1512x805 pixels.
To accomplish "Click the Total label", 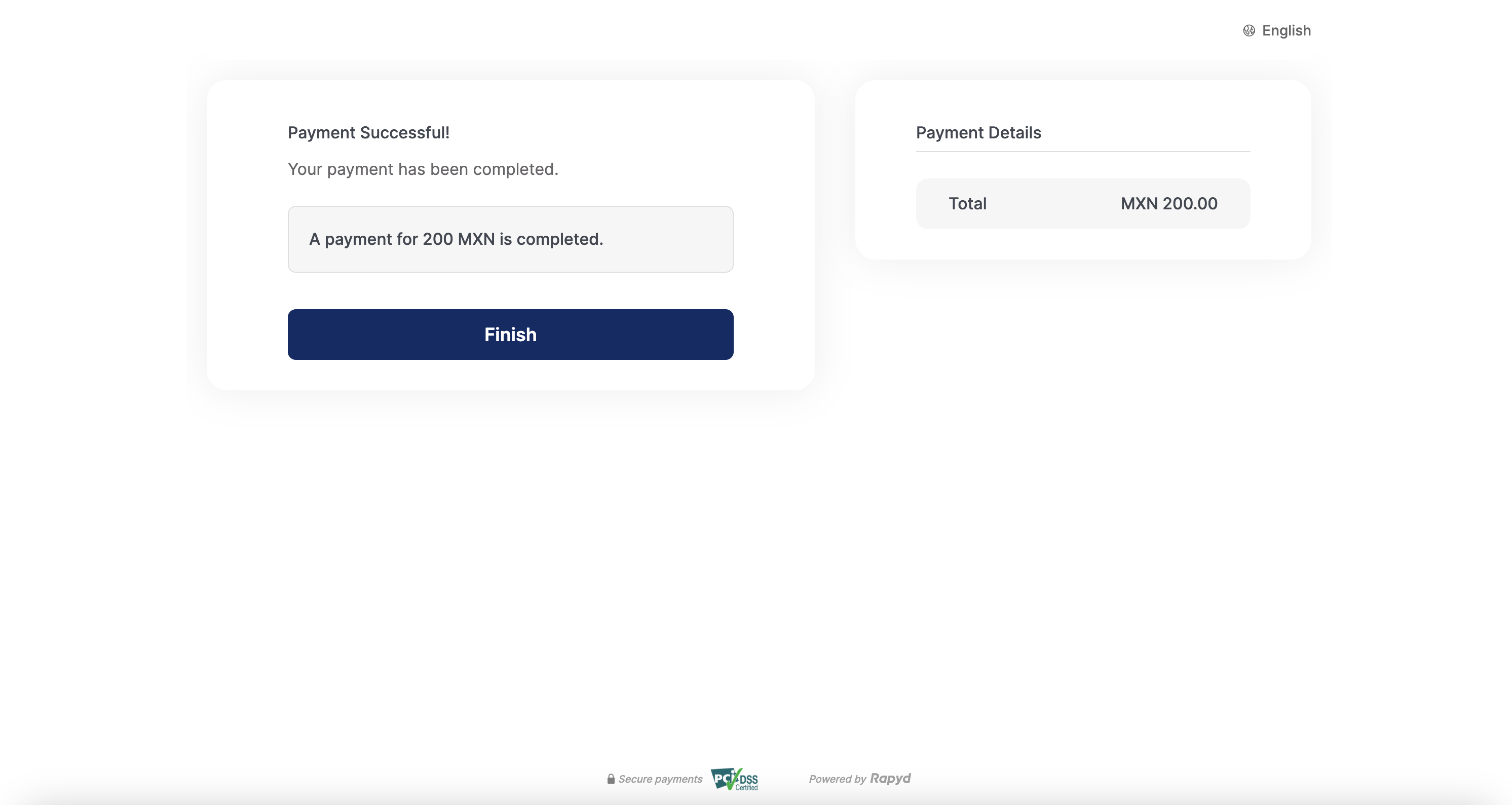I will pos(967,204).
